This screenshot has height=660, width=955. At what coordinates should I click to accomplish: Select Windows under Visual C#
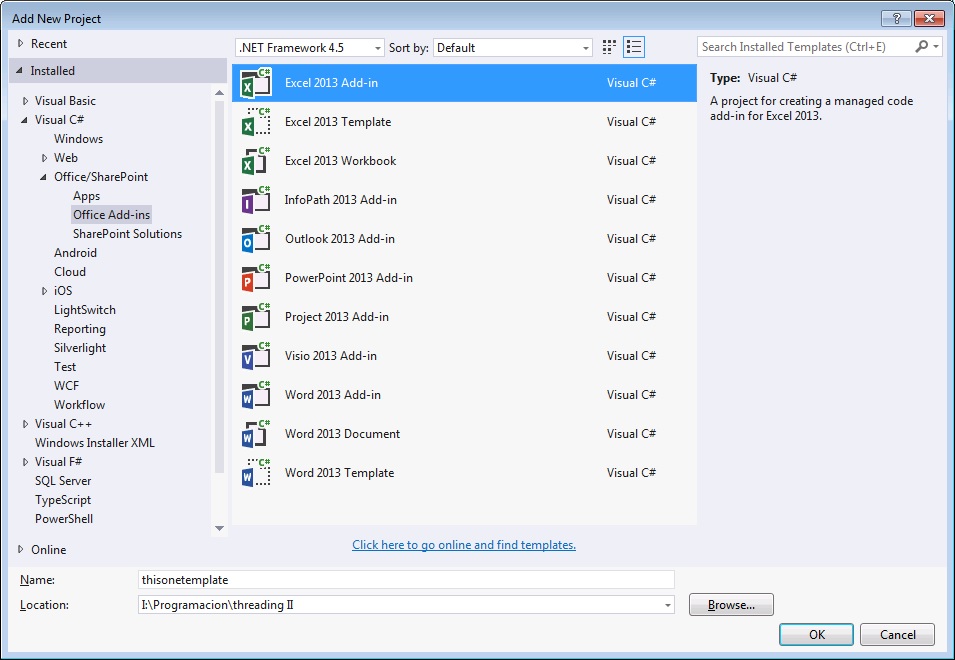(79, 139)
